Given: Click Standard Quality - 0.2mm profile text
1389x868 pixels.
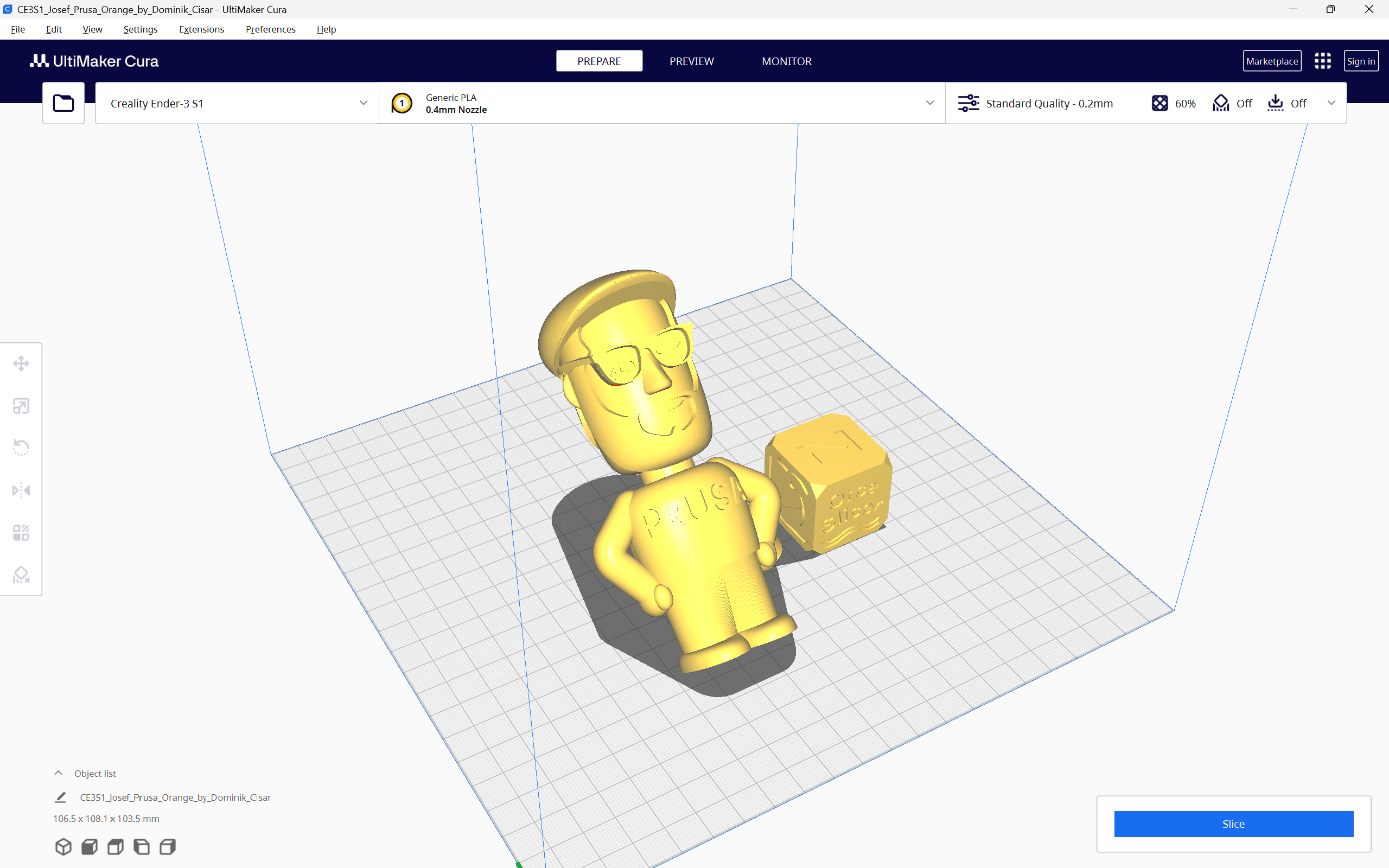Looking at the screenshot, I should (x=1049, y=103).
